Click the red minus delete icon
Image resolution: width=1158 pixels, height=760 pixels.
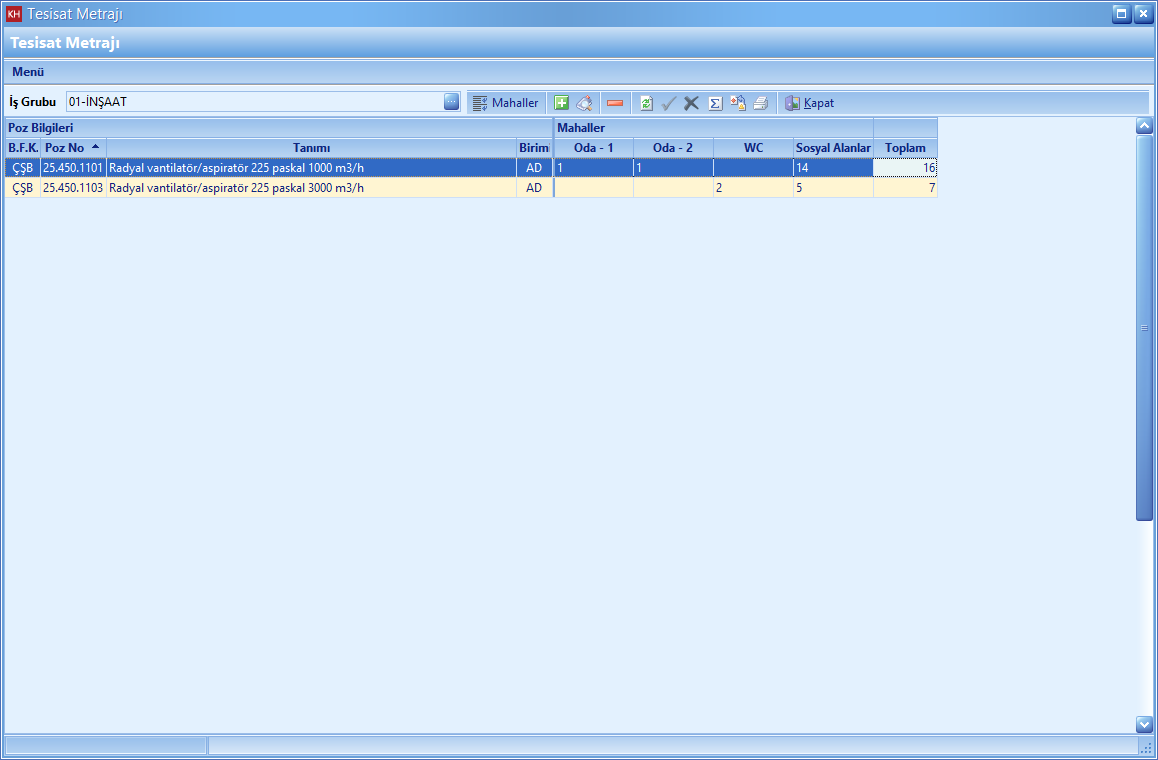click(615, 103)
